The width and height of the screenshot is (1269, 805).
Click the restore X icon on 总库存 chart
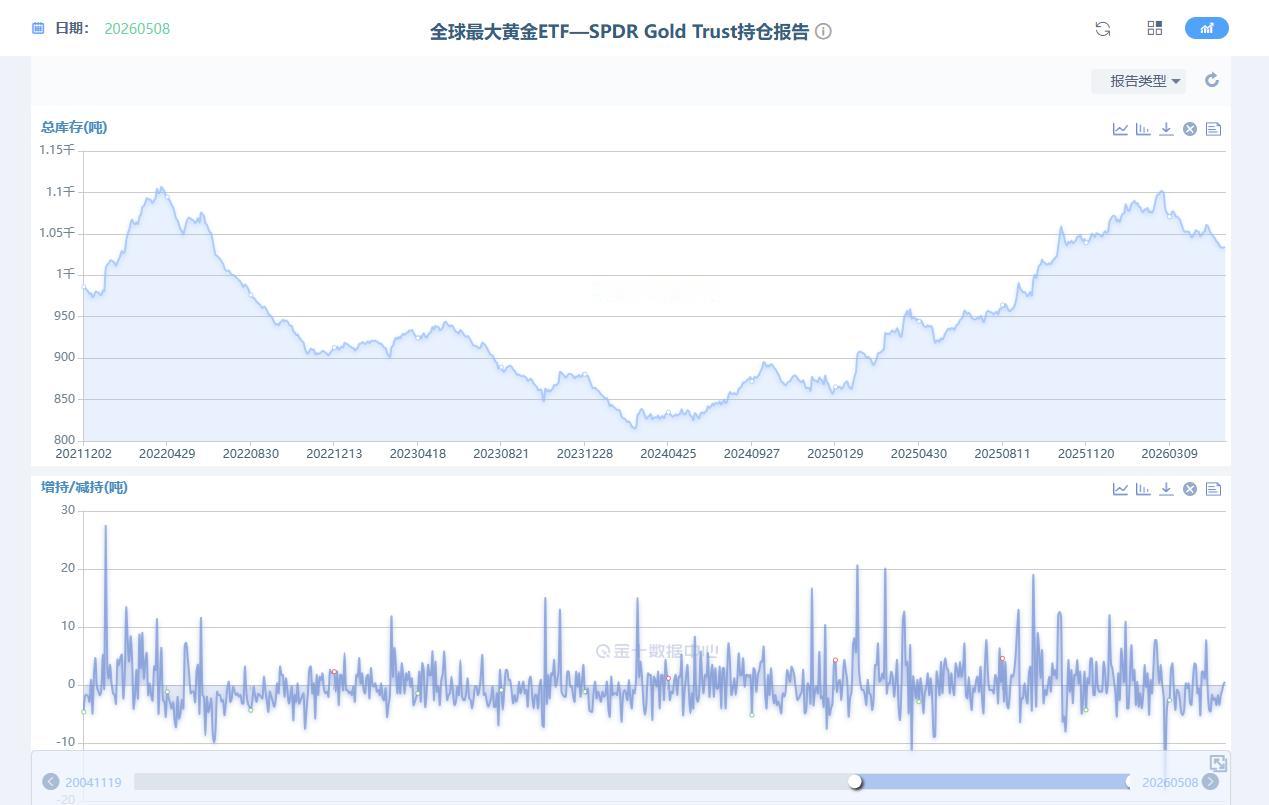point(1190,129)
